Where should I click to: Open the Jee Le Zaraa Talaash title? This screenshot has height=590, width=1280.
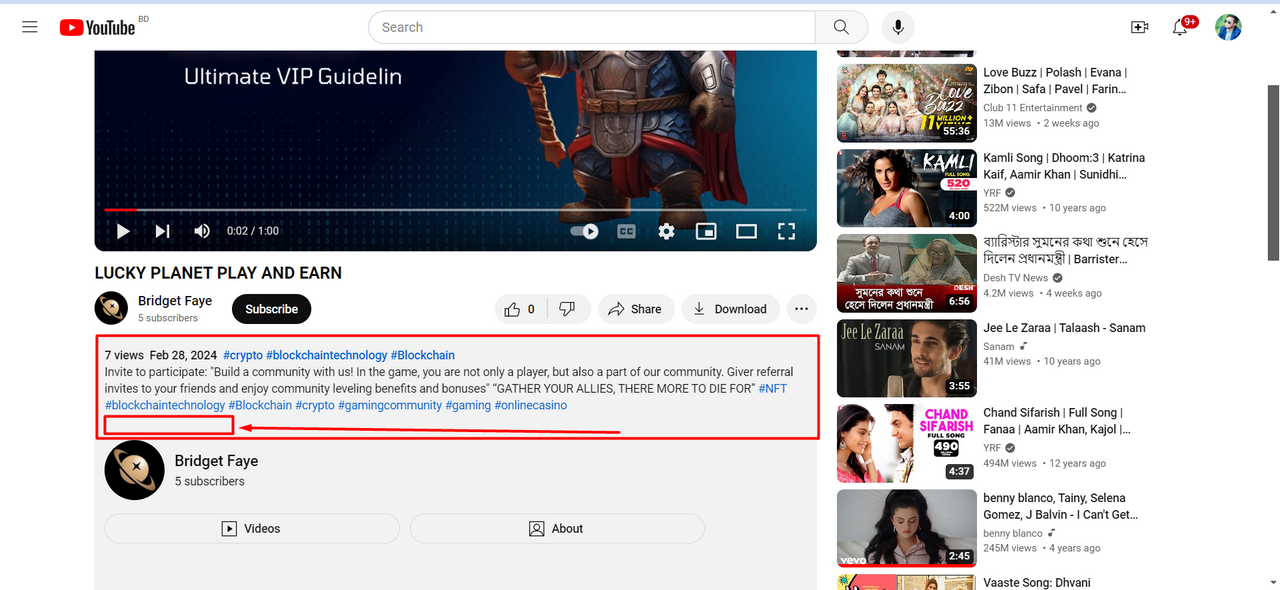point(1064,328)
